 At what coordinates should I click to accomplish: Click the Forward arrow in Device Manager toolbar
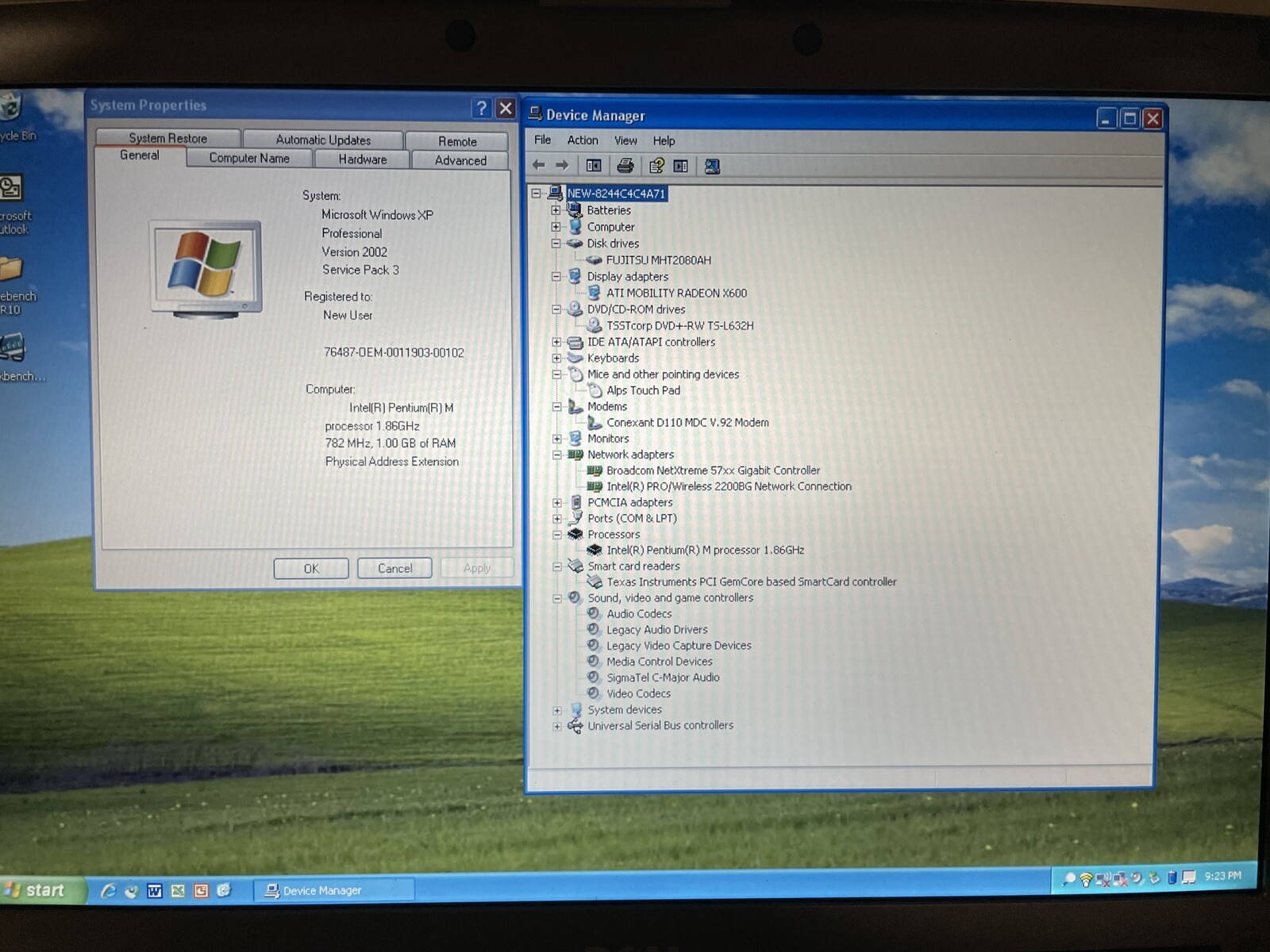[562, 165]
